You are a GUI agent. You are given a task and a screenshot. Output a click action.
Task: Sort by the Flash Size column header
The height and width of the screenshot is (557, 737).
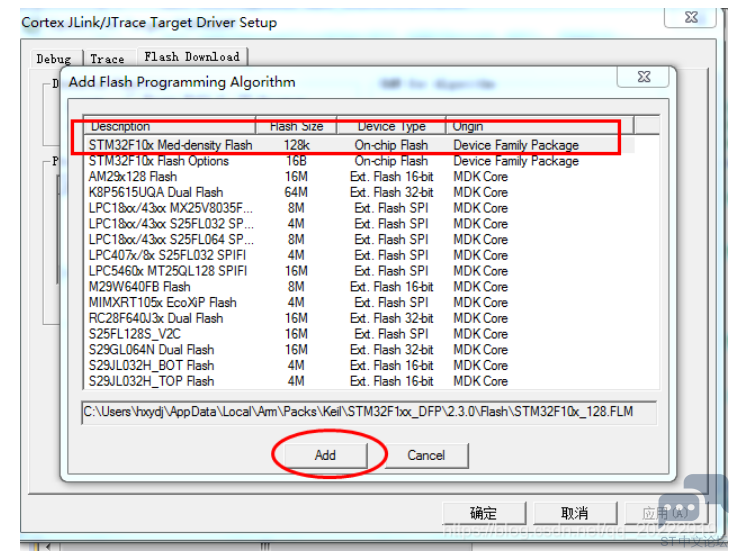296,126
